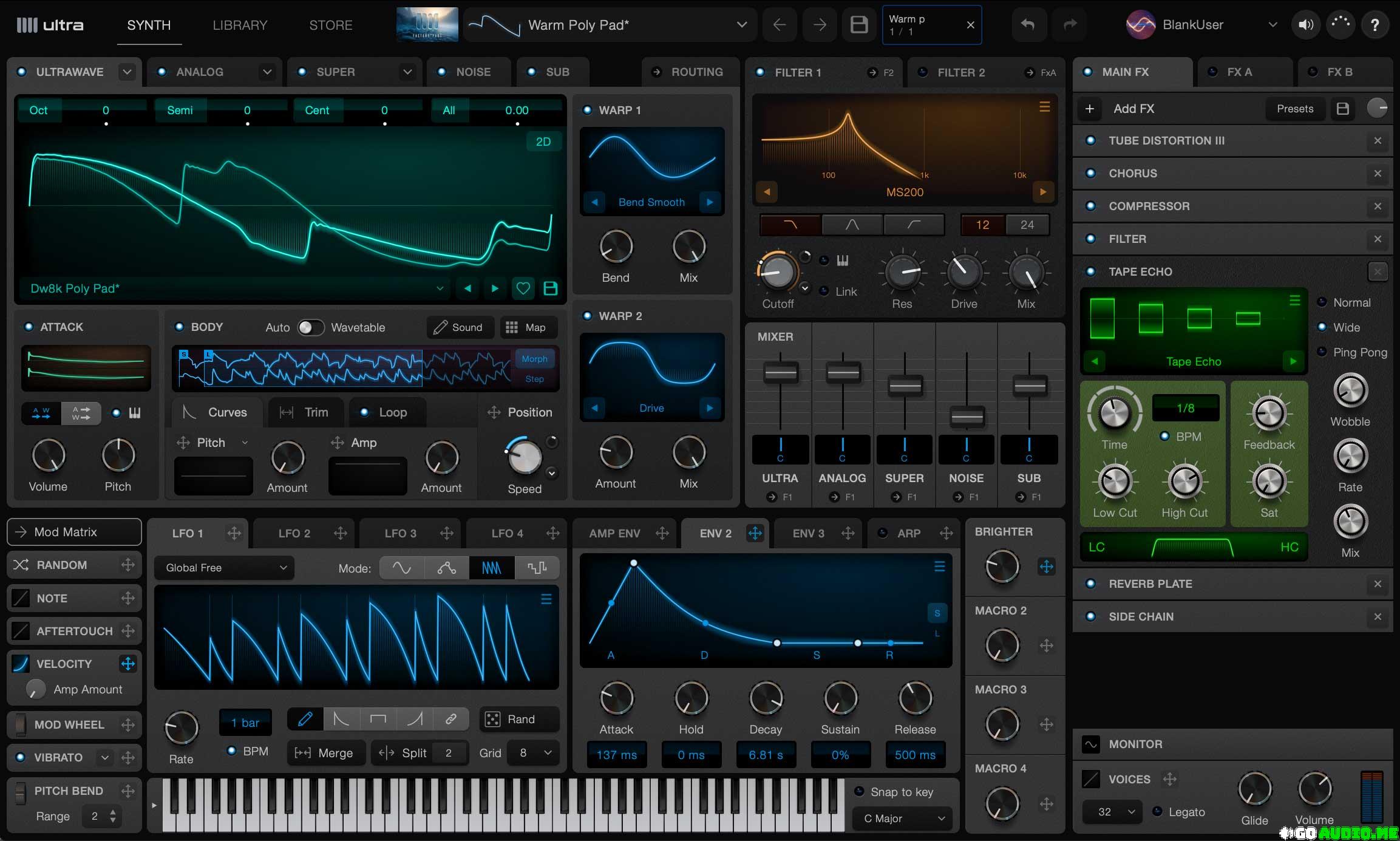Click the Brighter macro assign icon
The height and width of the screenshot is (841, 1400).
1046,567
